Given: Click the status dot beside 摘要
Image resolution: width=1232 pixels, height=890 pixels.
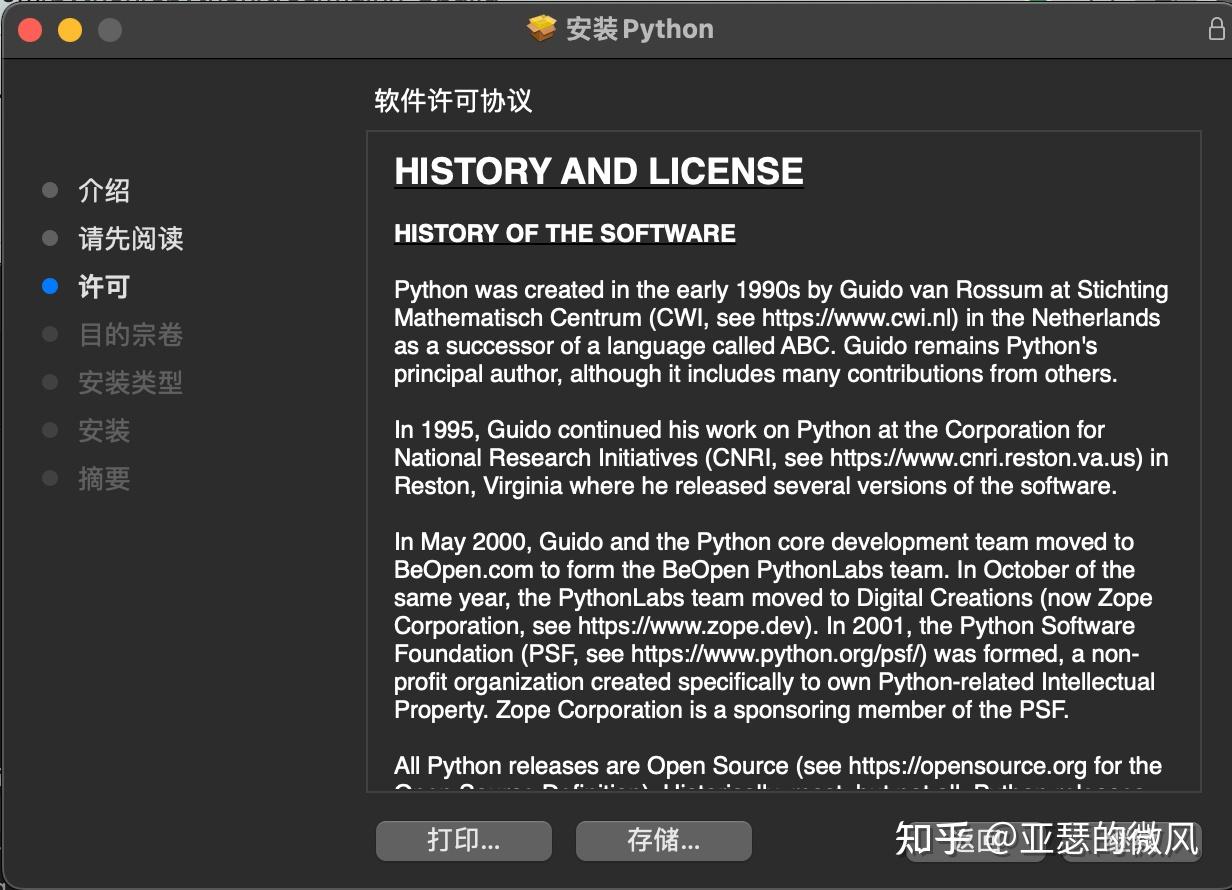Looking at the screenshot, I should tap(49, 478).
